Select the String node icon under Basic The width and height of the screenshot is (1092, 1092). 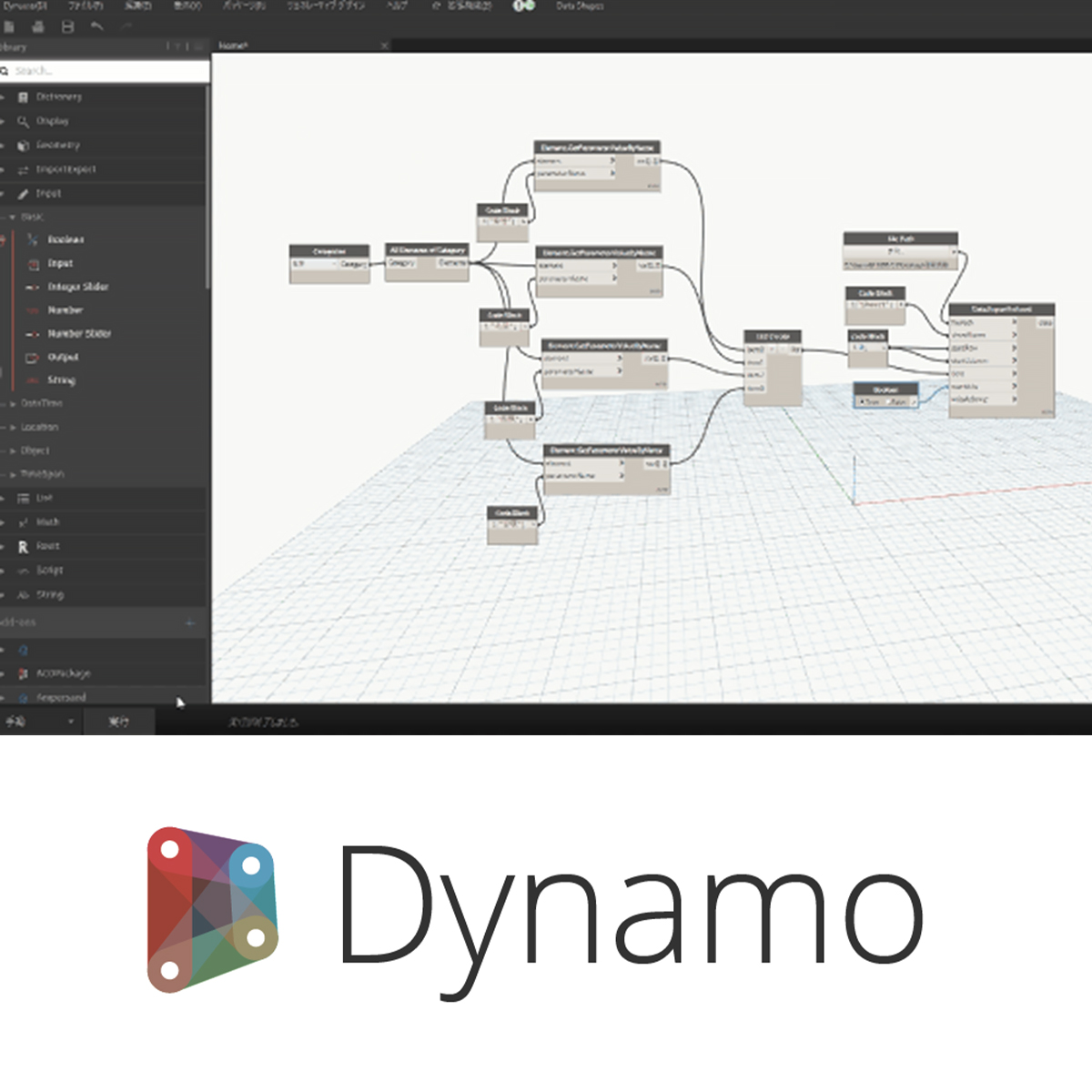[33, 380]
